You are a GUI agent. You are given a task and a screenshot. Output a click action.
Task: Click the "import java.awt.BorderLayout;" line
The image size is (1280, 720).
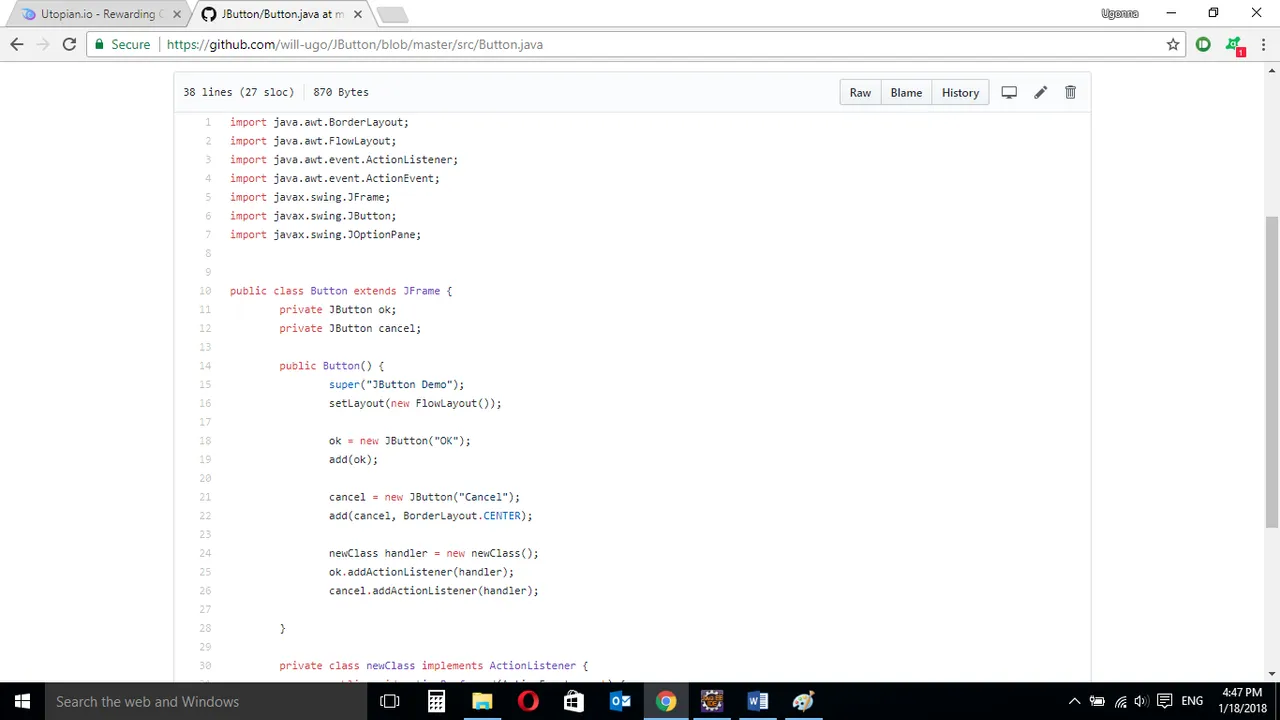[319, 122]
